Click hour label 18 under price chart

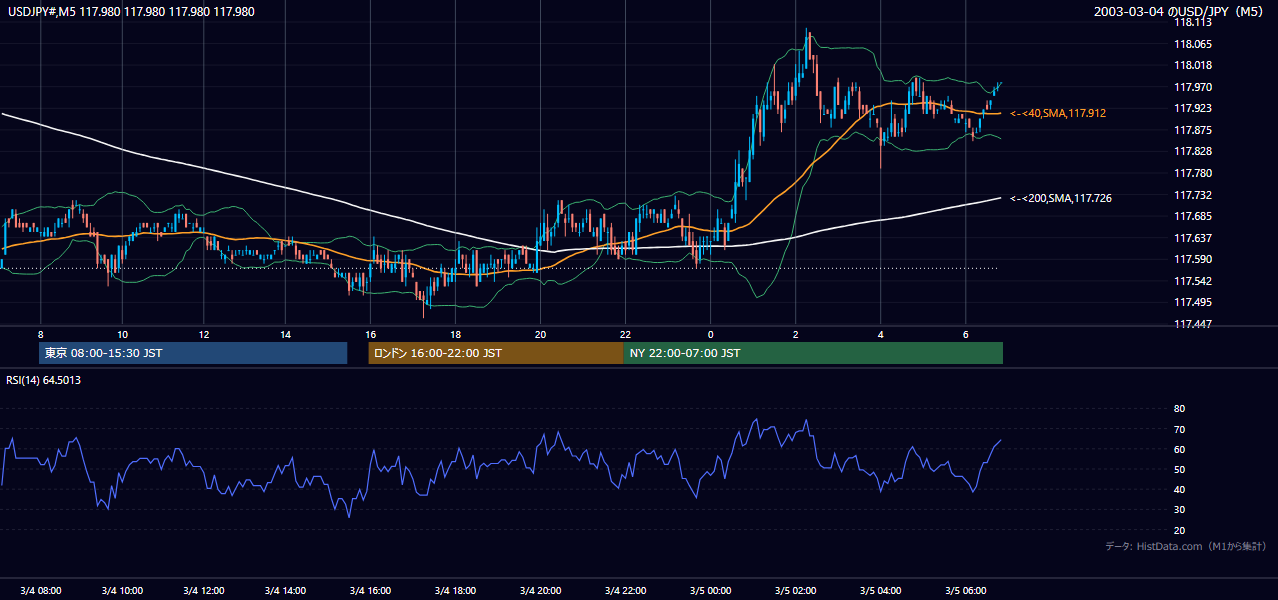pos(455,334)
